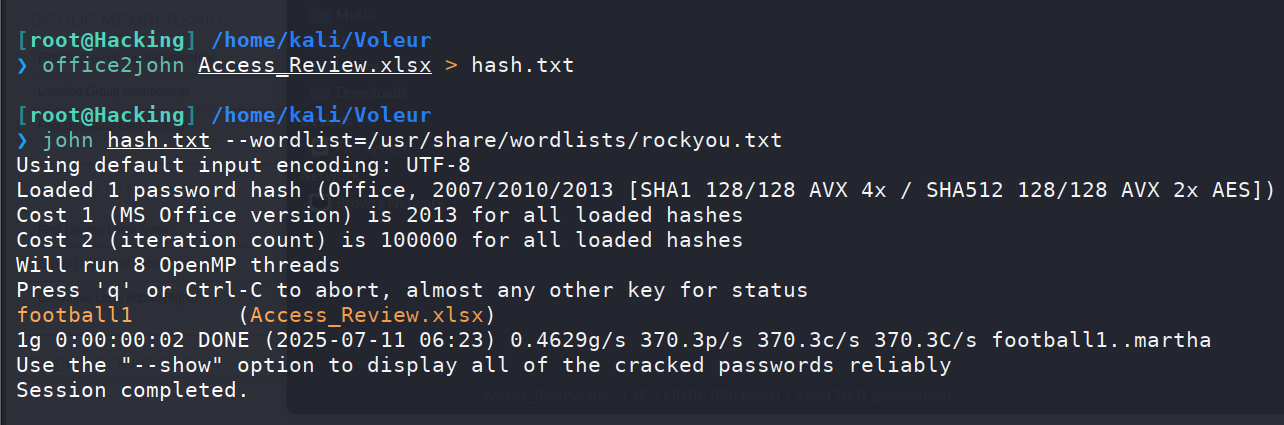
Task: Click the 'Will run 8 OpenMP threads' line
Action: pos(178,265)
